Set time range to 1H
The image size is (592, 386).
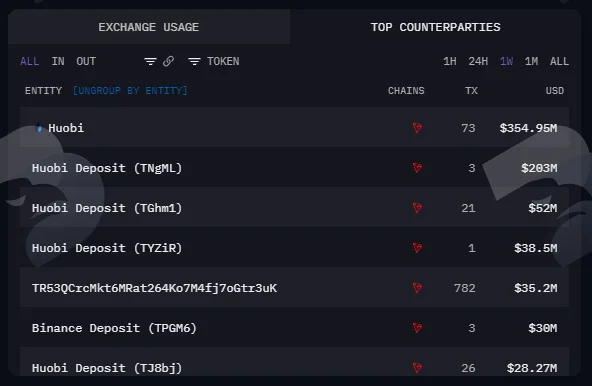450,61
